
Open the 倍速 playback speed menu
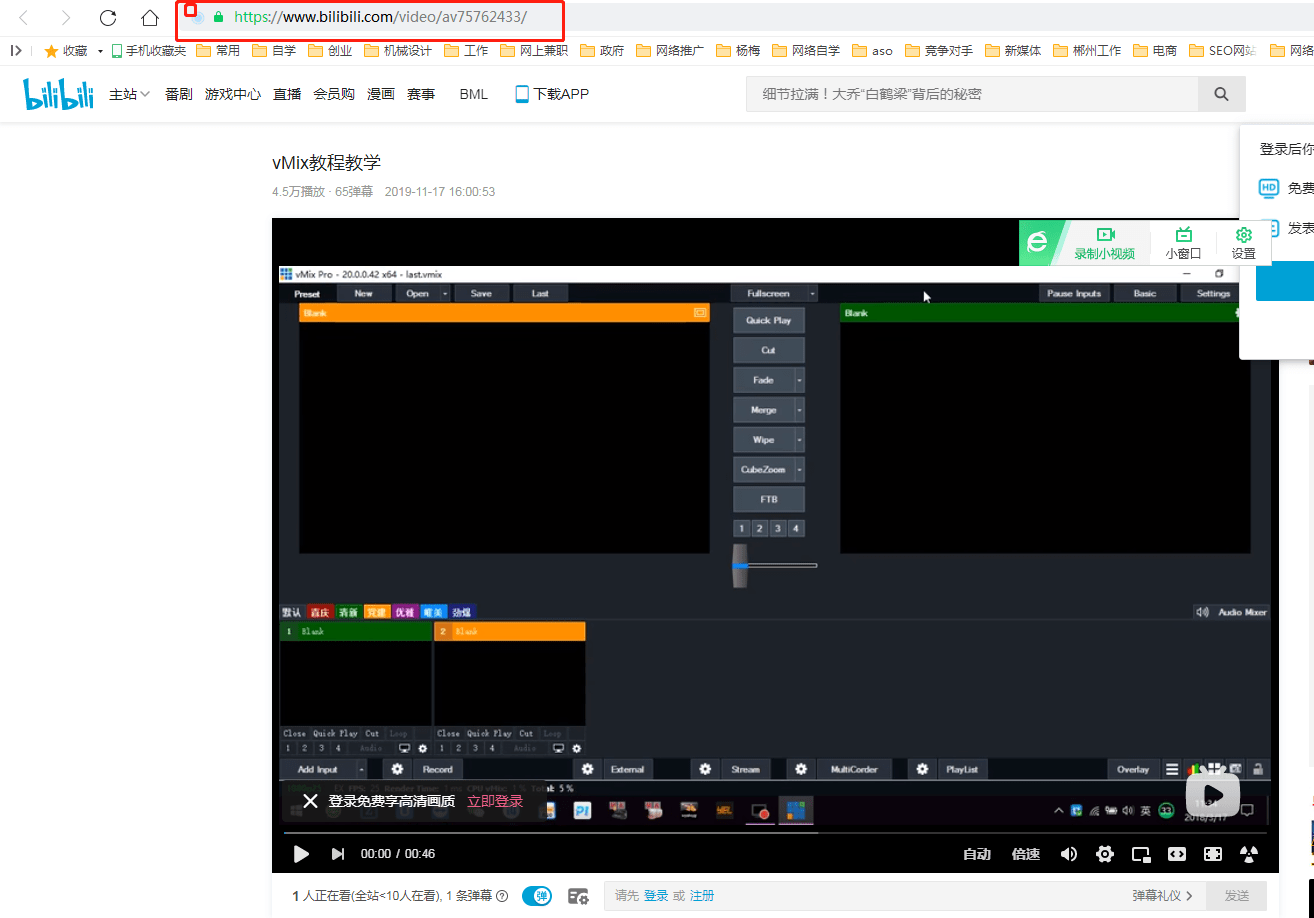(1026, 854)
